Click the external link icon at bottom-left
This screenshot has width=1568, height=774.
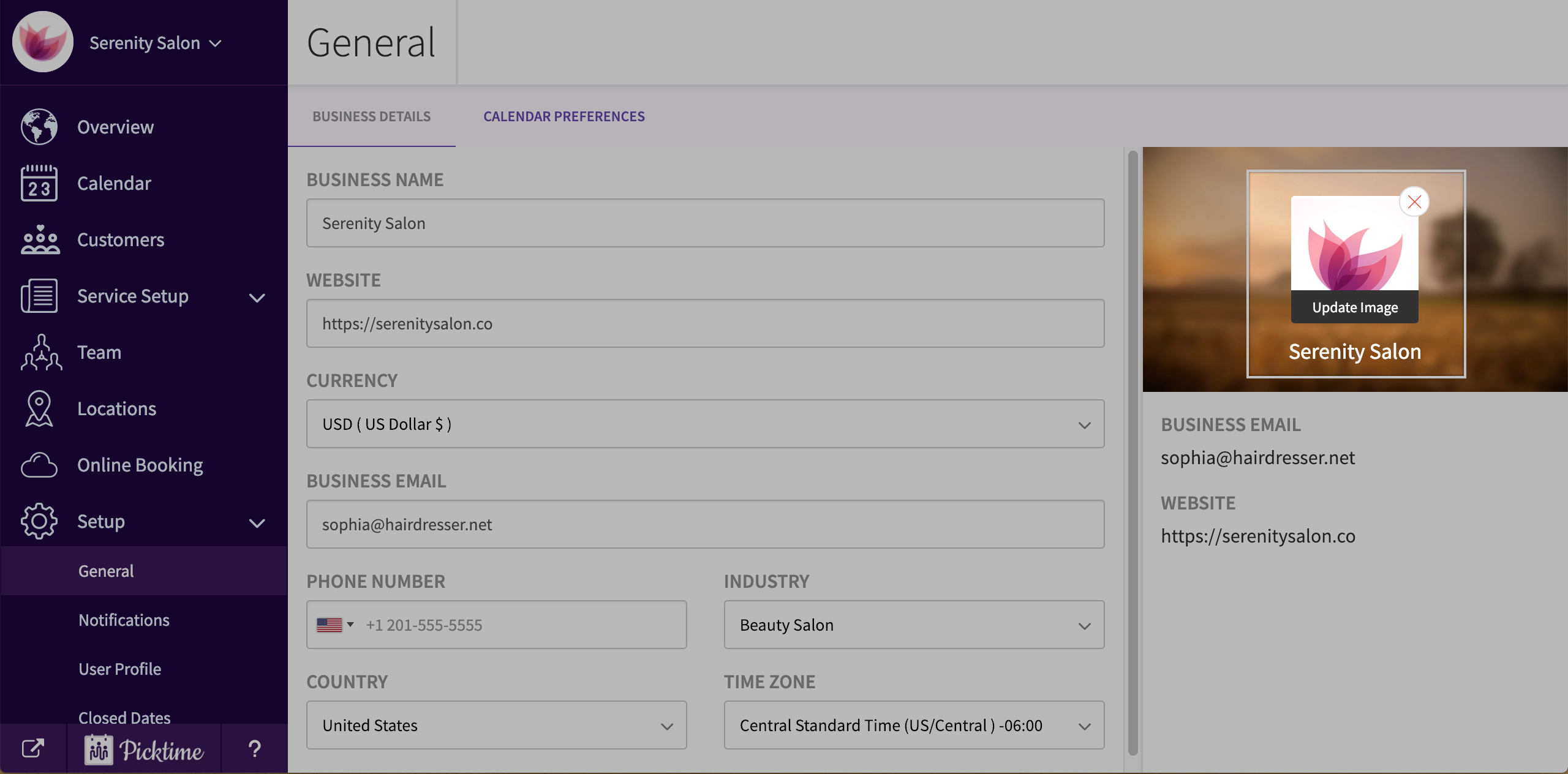click(x=32, y=748)
